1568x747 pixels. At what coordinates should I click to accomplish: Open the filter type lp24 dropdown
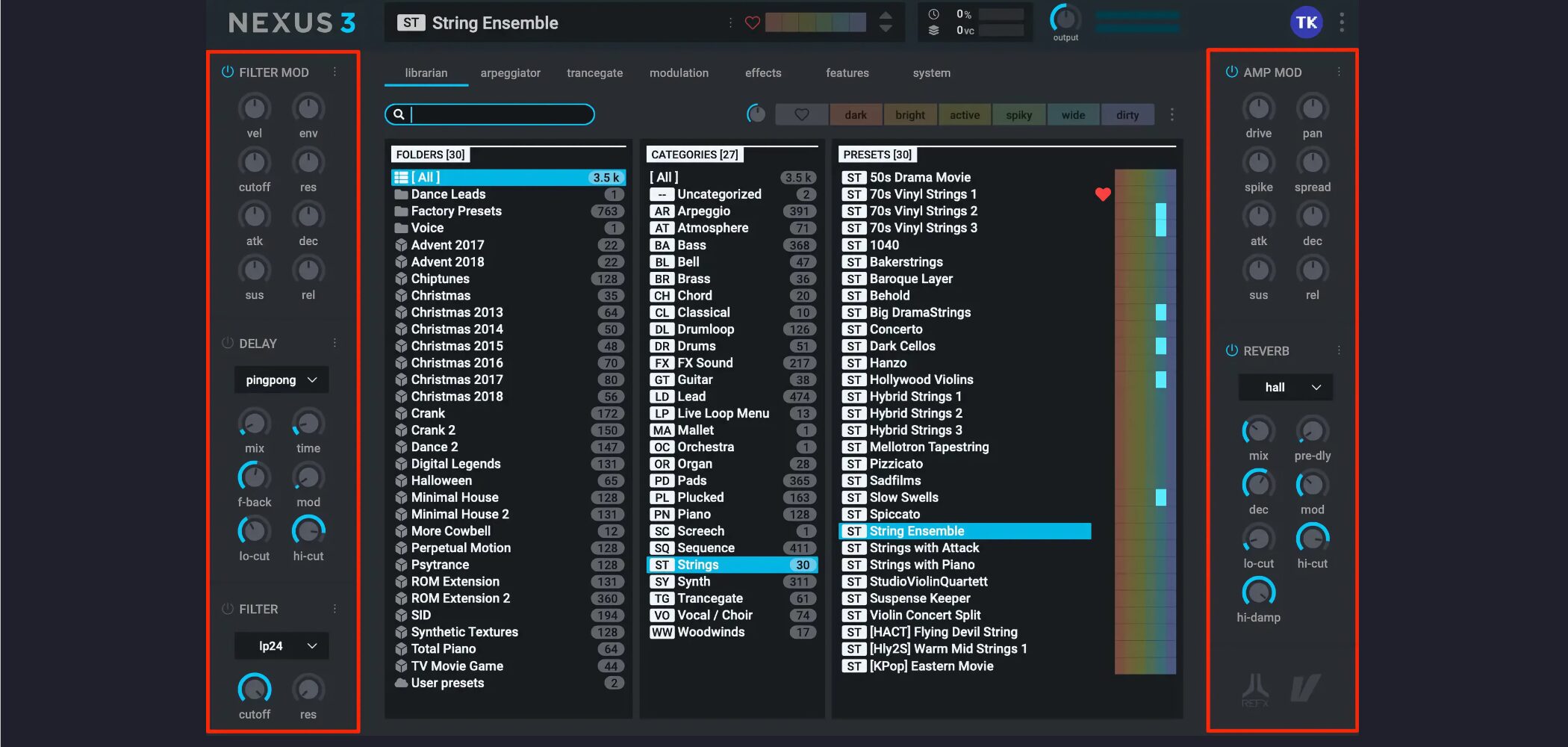click(x=281, y=645)
